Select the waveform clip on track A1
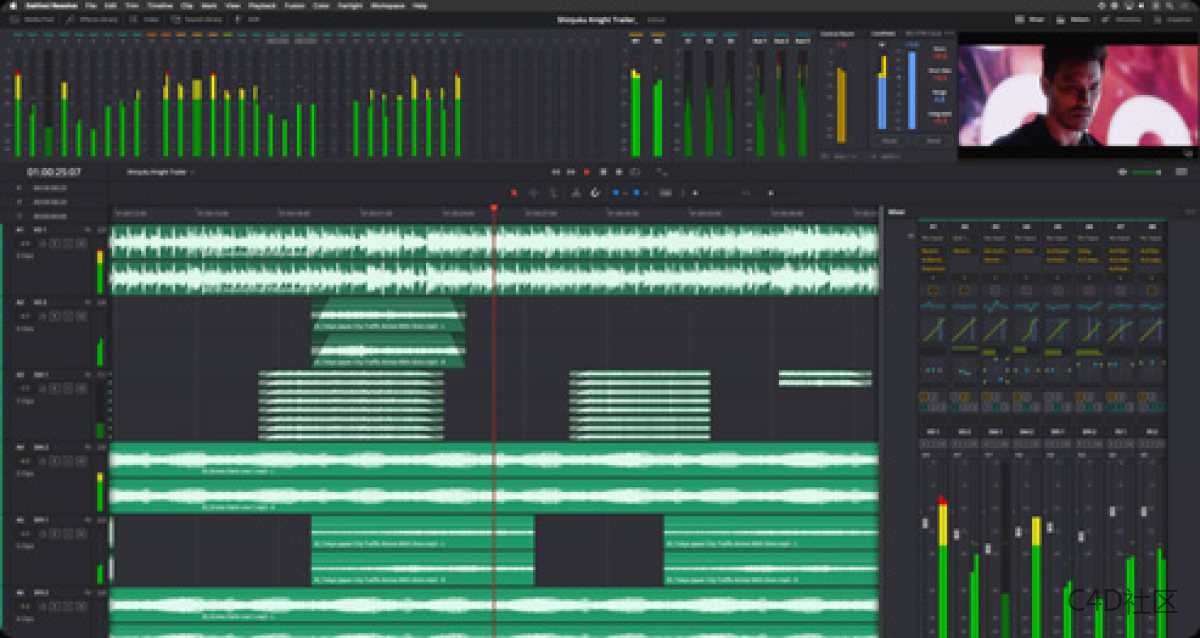This screenshot has width=1200, height=638. click(x=494, y=260)
